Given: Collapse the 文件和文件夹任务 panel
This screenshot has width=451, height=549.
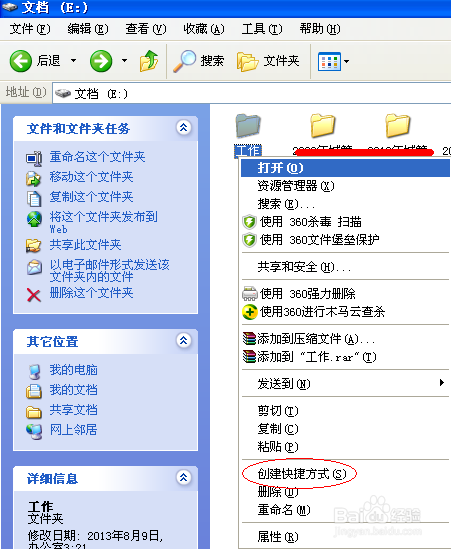Looking at the screenshot, I should tap(183, 127).
